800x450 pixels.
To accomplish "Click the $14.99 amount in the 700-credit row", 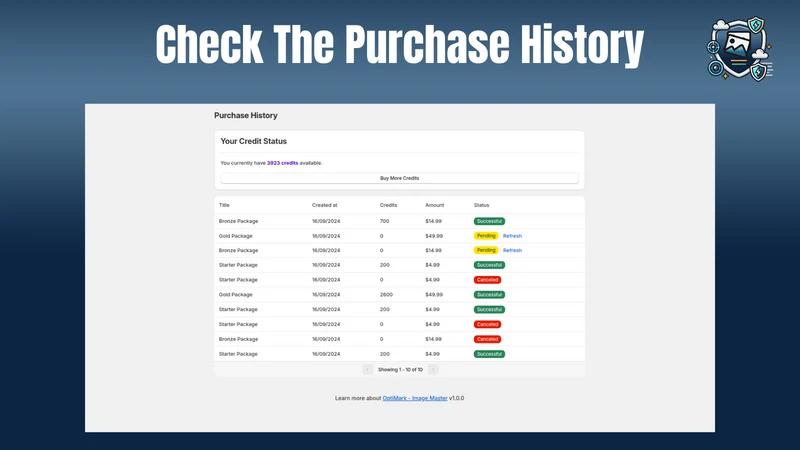I will (434, 221).
